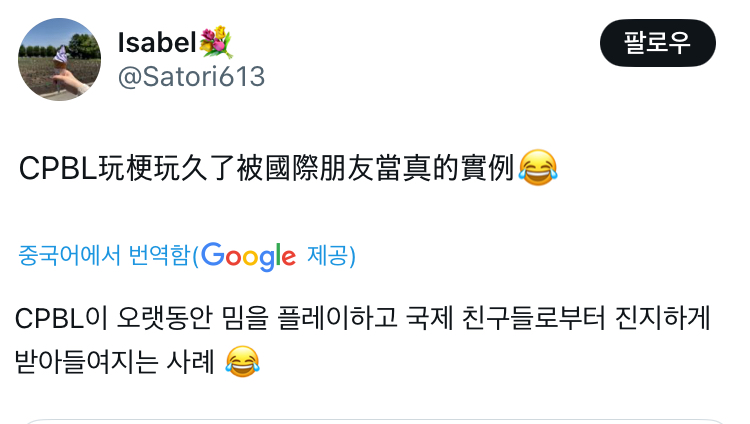The image size is (750, 424).
Task: Click the 받아들여지는 사례 translated line
Action: [115, 362]
